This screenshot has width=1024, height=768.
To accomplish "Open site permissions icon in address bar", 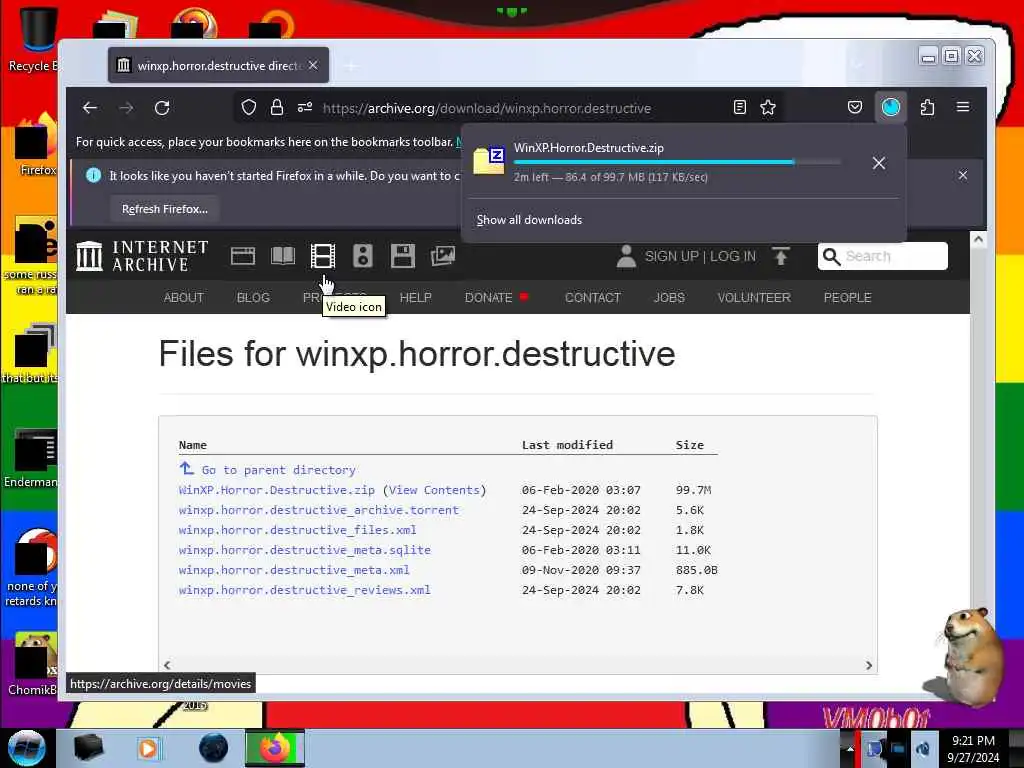I will [x=304, y=107].
